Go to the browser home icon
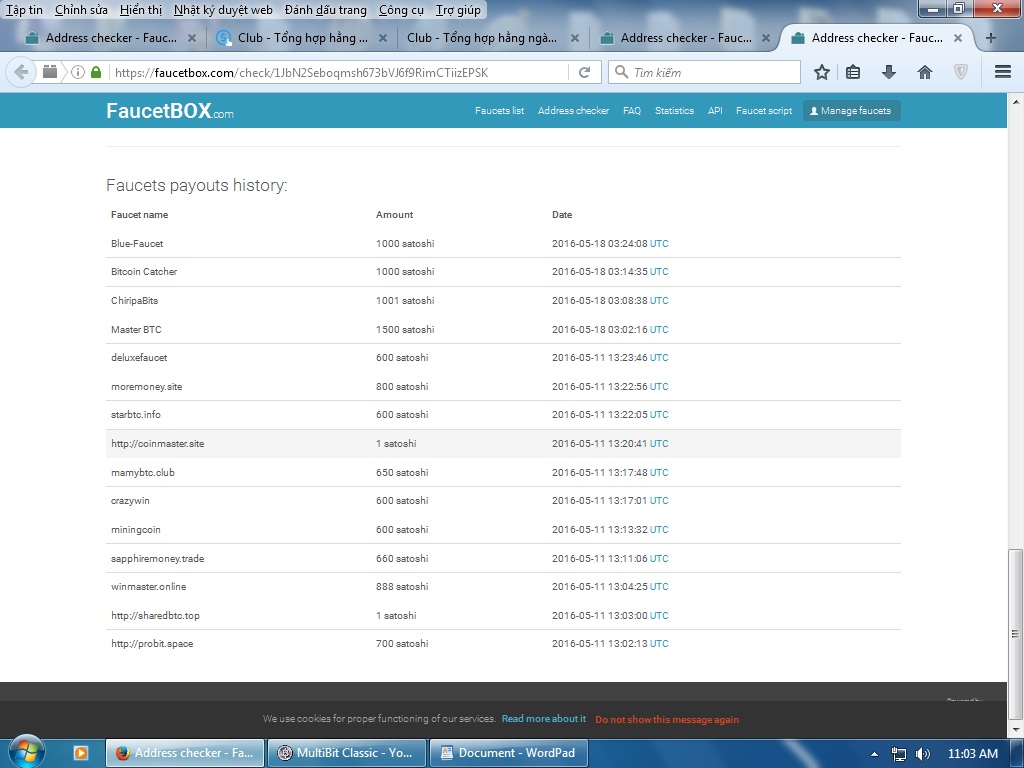The height and width of the screenshot is (768, 1024). click(924, 72)
